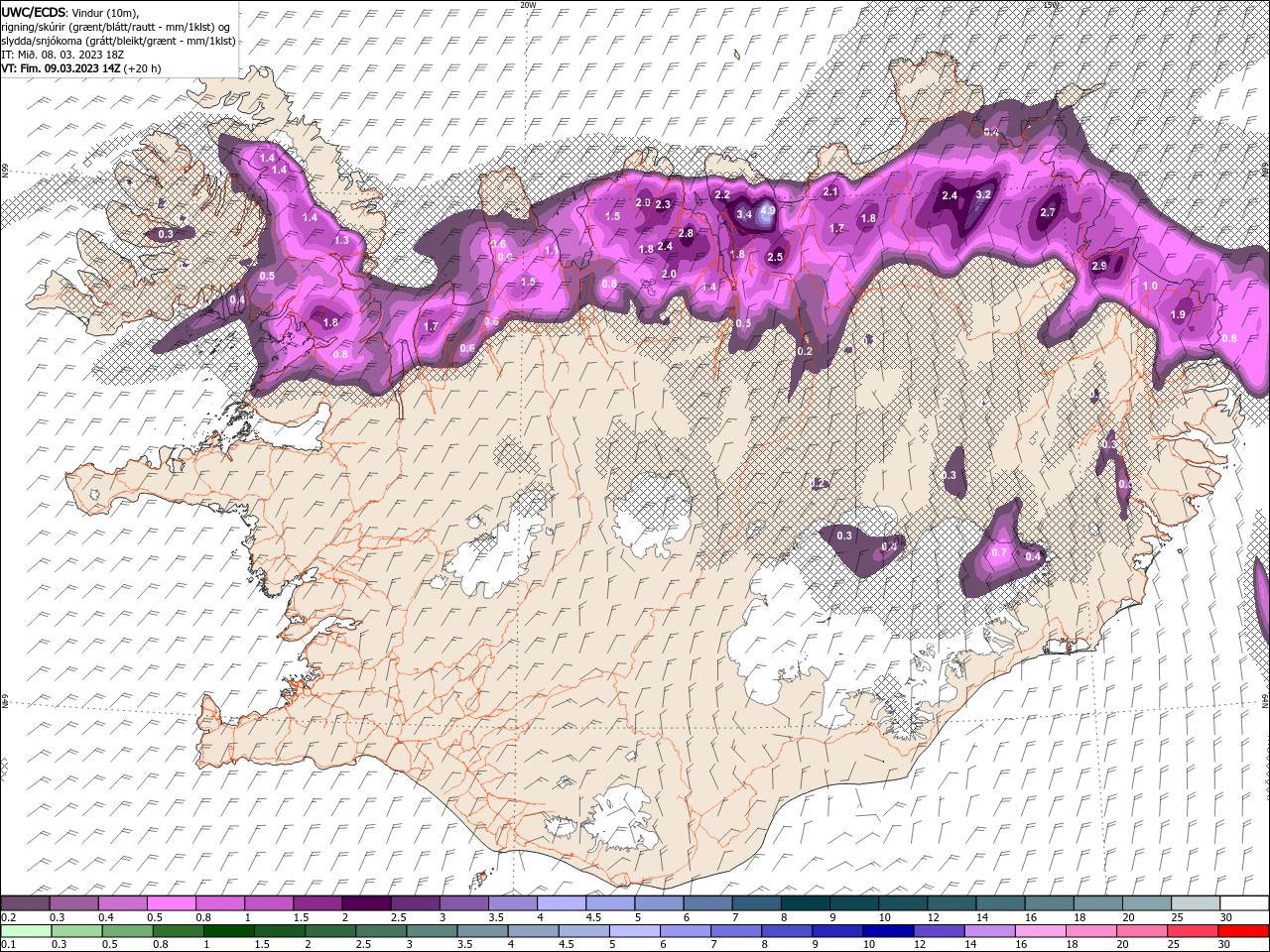
Task: Select the '3.4' value beside 4.9
Action: click(x=744, y=213)
